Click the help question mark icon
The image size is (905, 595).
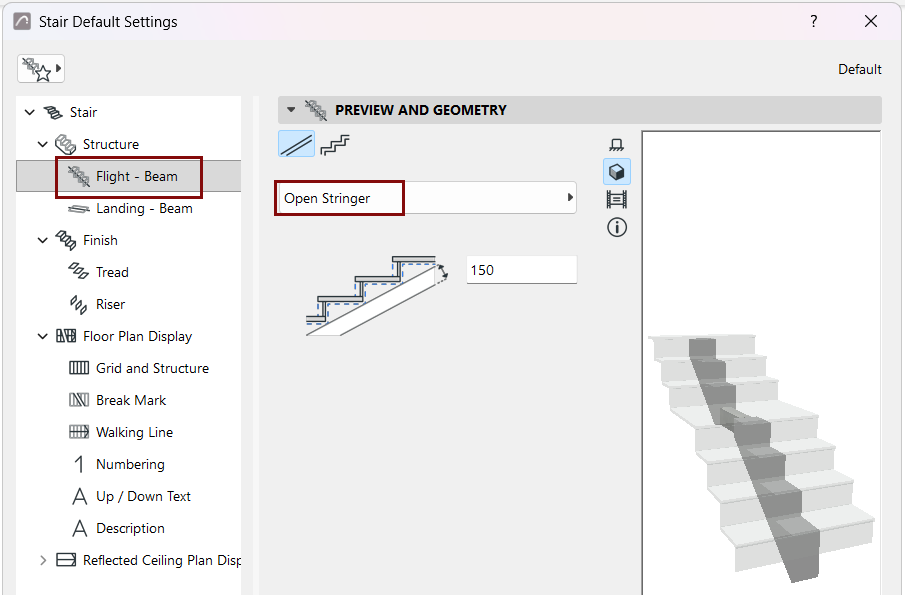(814, 21)
